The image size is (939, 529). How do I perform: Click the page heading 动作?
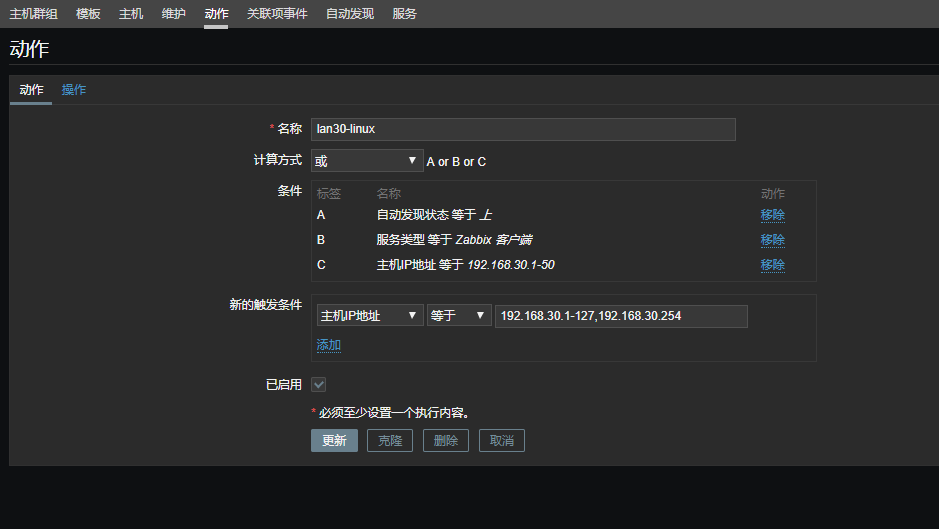pyautogui.click(x=29, y=49)
